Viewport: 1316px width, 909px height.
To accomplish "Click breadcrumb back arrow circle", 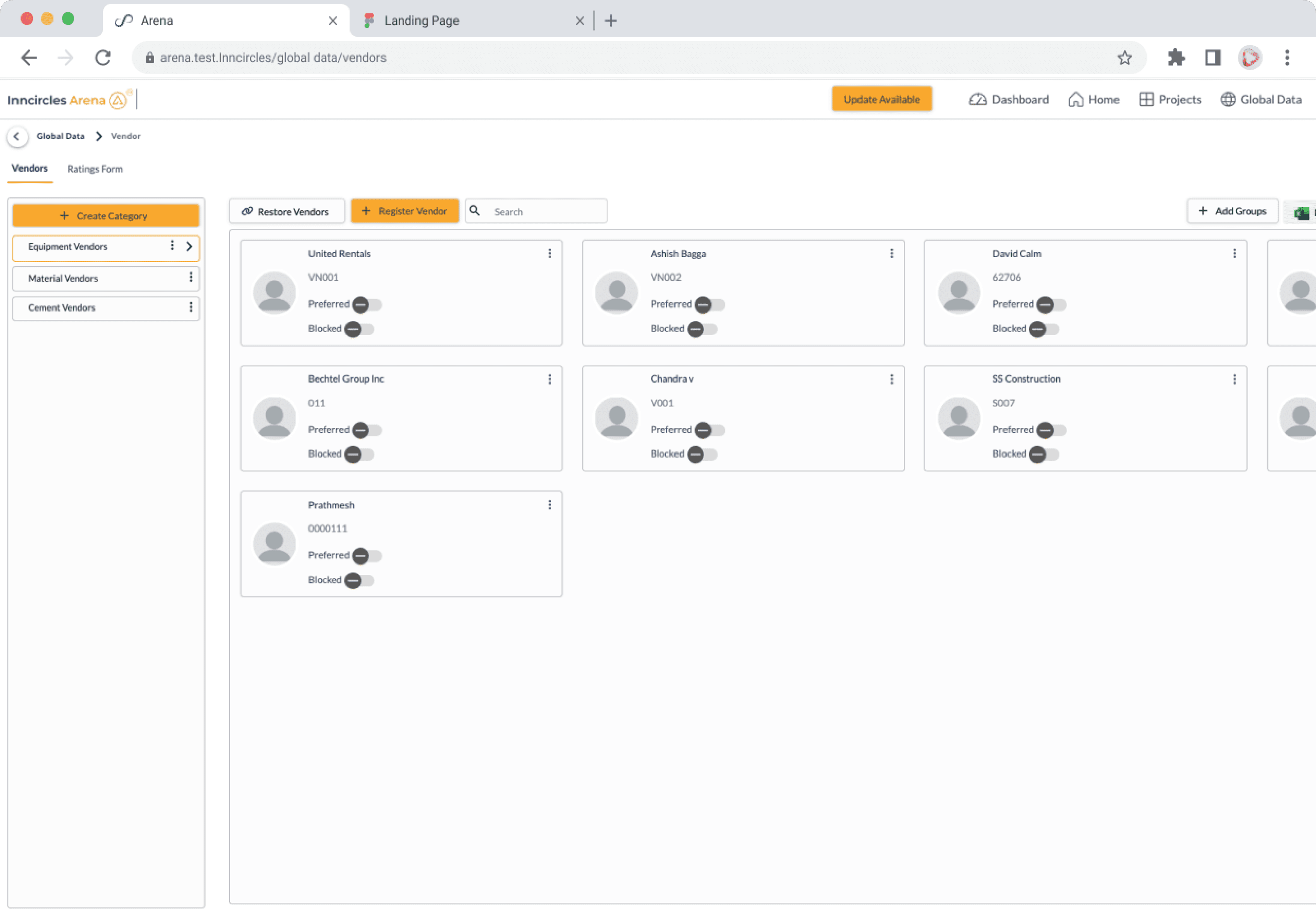I will 17,136.
